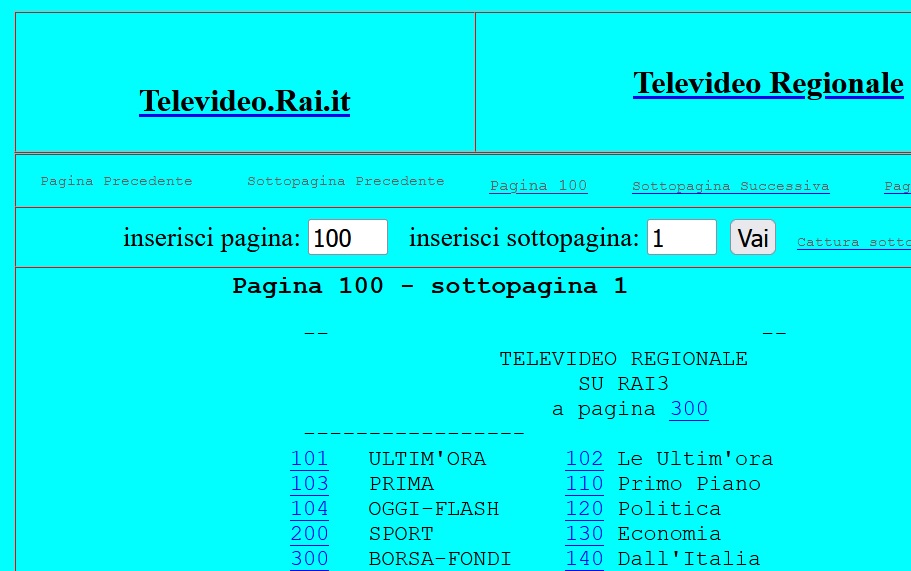Click the Le Ultim'ora label text
Screen dimensions: 911x571
coord(695,459)
